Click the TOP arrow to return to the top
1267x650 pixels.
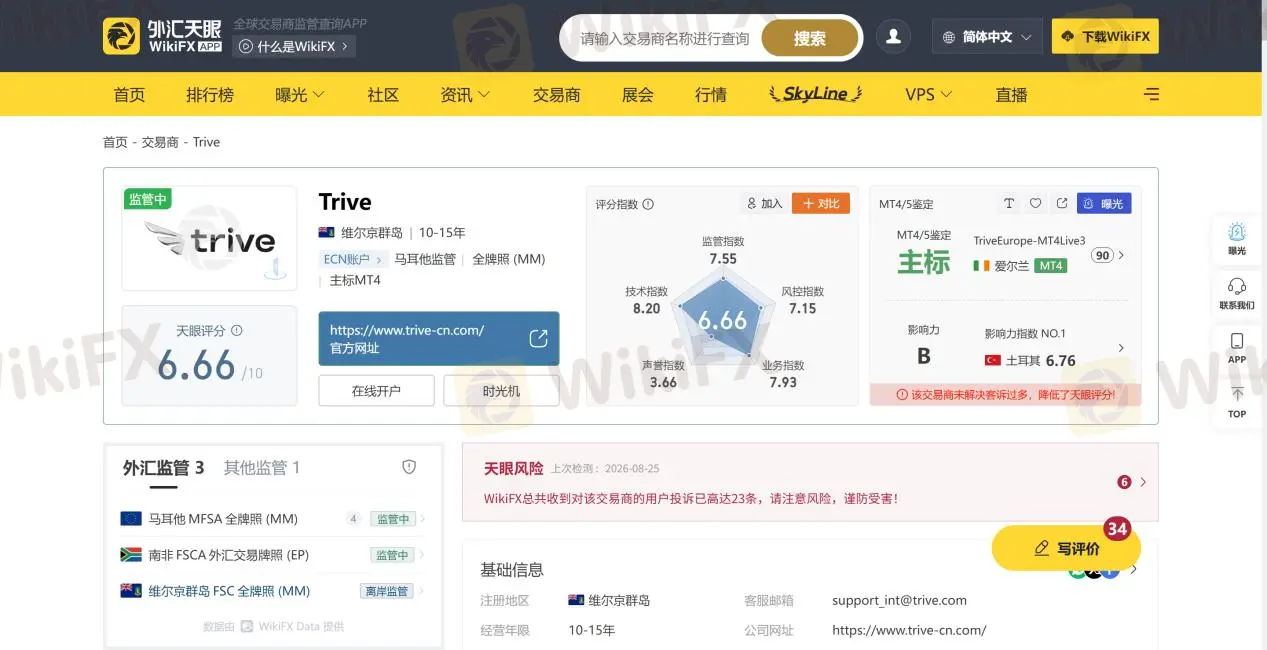1237,401
